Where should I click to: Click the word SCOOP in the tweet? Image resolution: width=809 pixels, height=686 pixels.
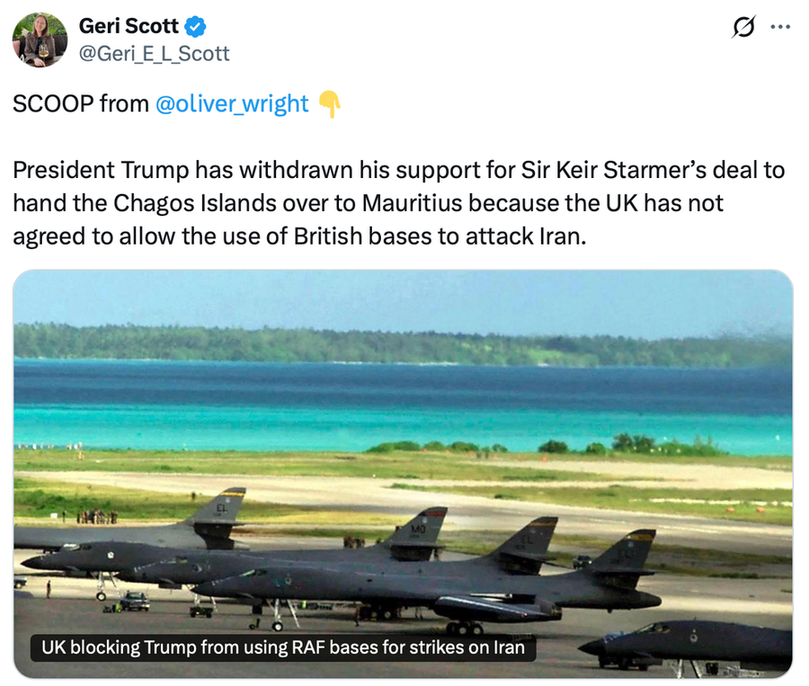[53, 104]
